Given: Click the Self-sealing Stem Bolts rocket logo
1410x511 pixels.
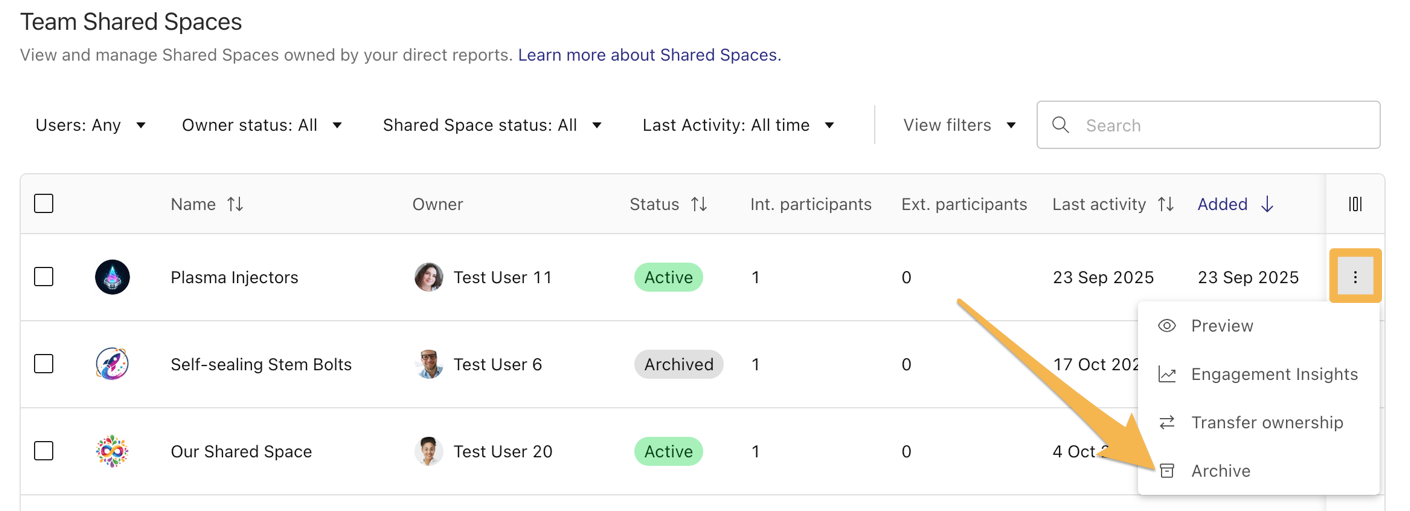Looking at the screenshot, I should (112, 364).
